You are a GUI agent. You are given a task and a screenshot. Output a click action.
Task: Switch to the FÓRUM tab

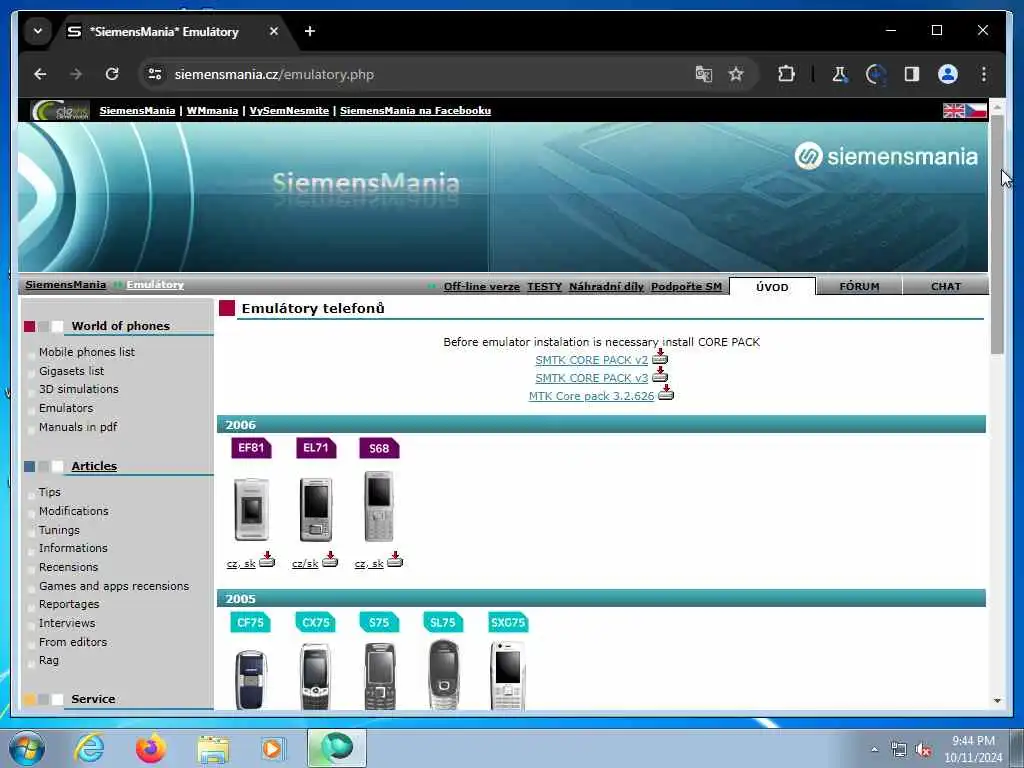coord(859,287)
